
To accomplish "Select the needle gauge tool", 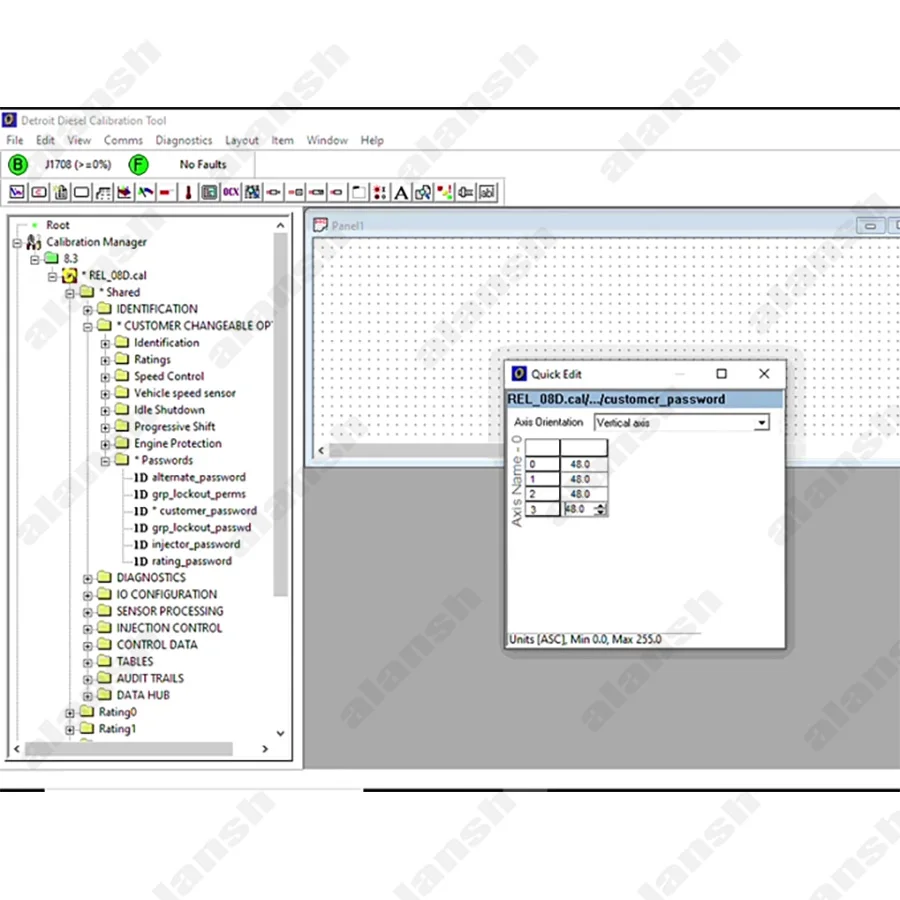I will pyautogui.click(x=145, y=192).
